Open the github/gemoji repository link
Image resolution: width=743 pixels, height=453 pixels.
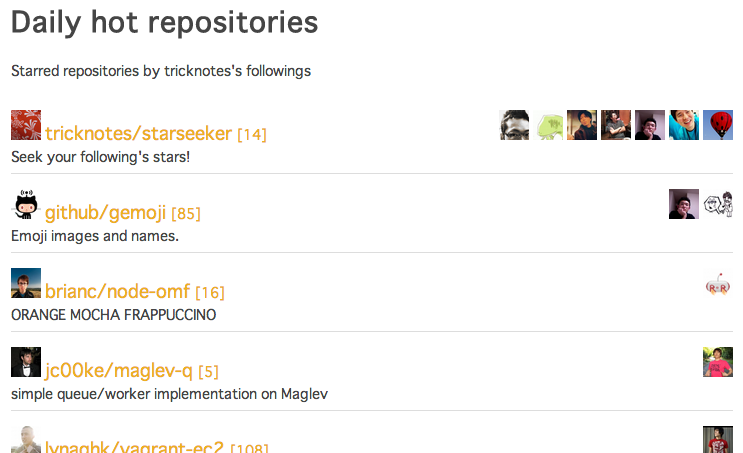pyautogui.click(x=105, y=213)
